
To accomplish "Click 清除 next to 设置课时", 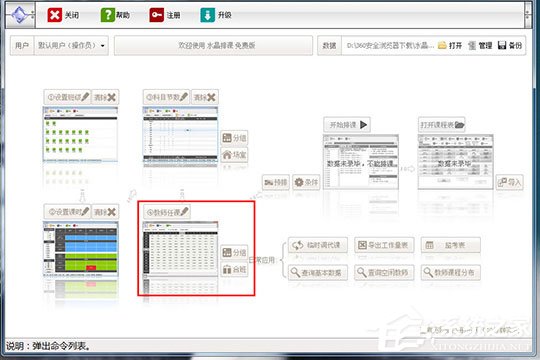I will pos(105,212).
